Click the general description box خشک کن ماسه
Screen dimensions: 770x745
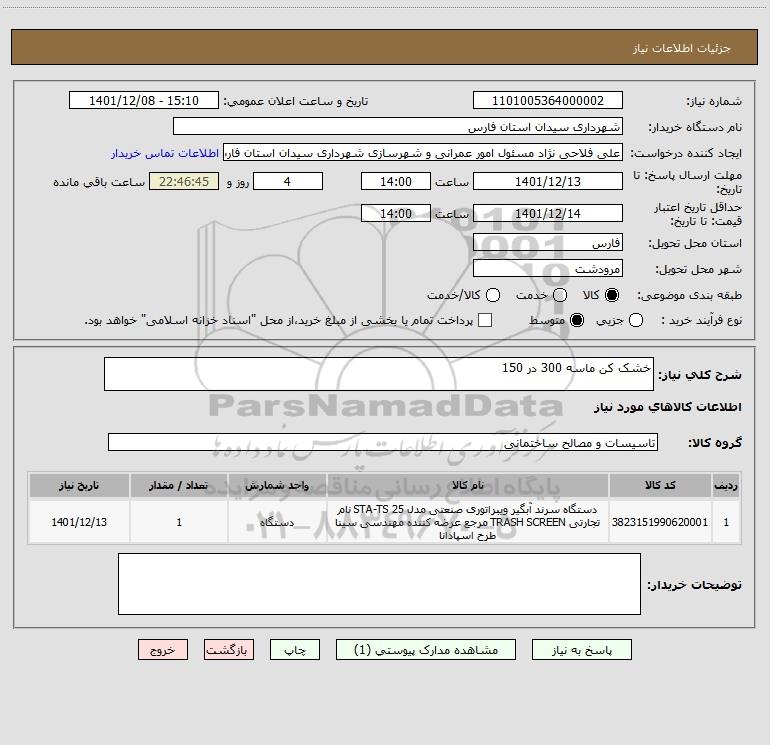click(x=379, y=374)
